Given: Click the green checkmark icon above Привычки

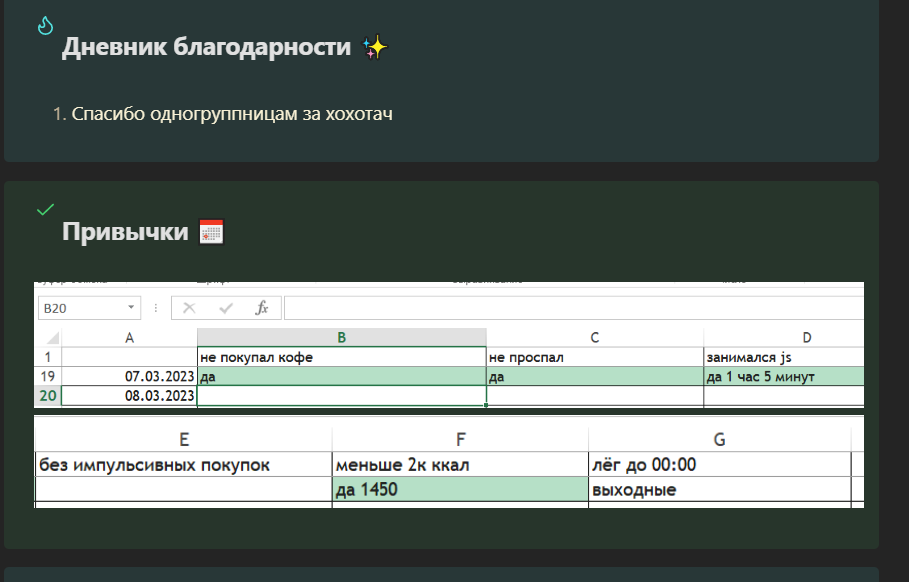Looking at the screenshot, I should tap(44, 209).
